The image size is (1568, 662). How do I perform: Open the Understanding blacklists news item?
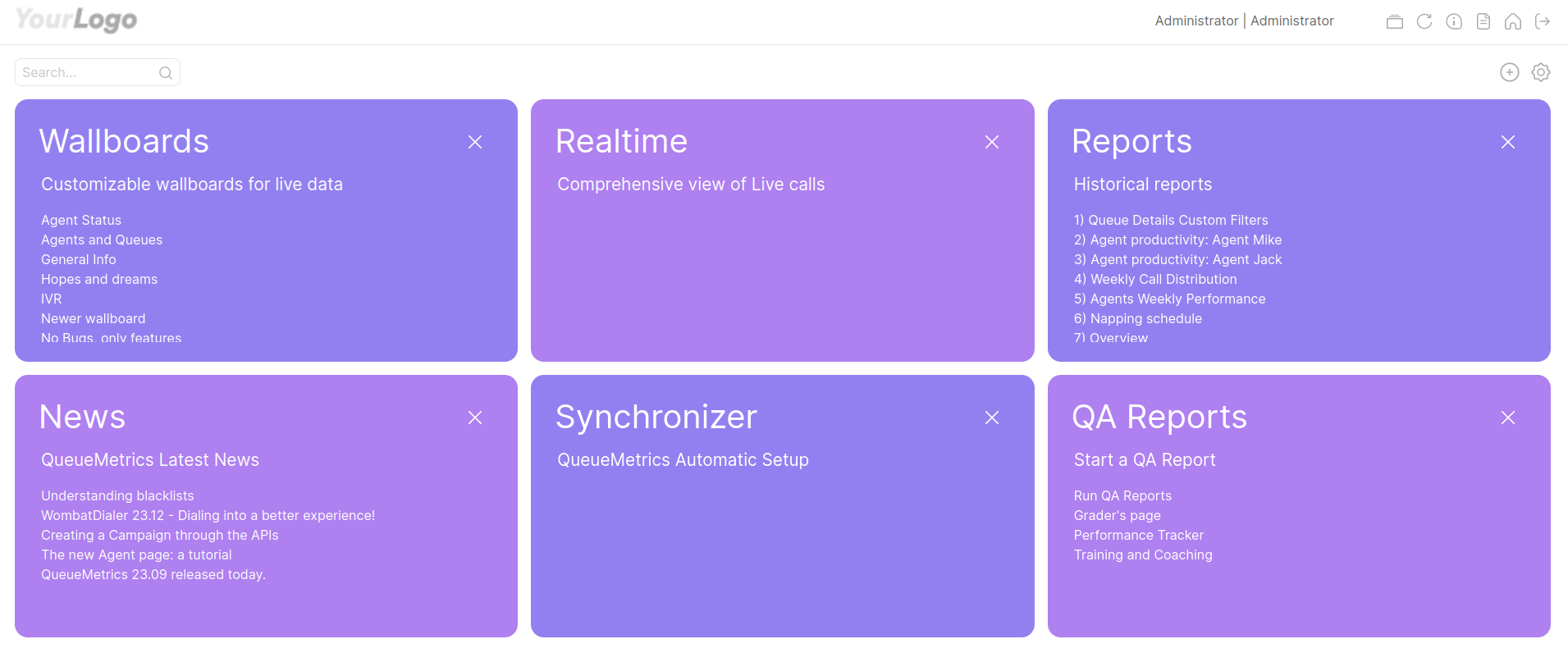(x=117, y=495)
